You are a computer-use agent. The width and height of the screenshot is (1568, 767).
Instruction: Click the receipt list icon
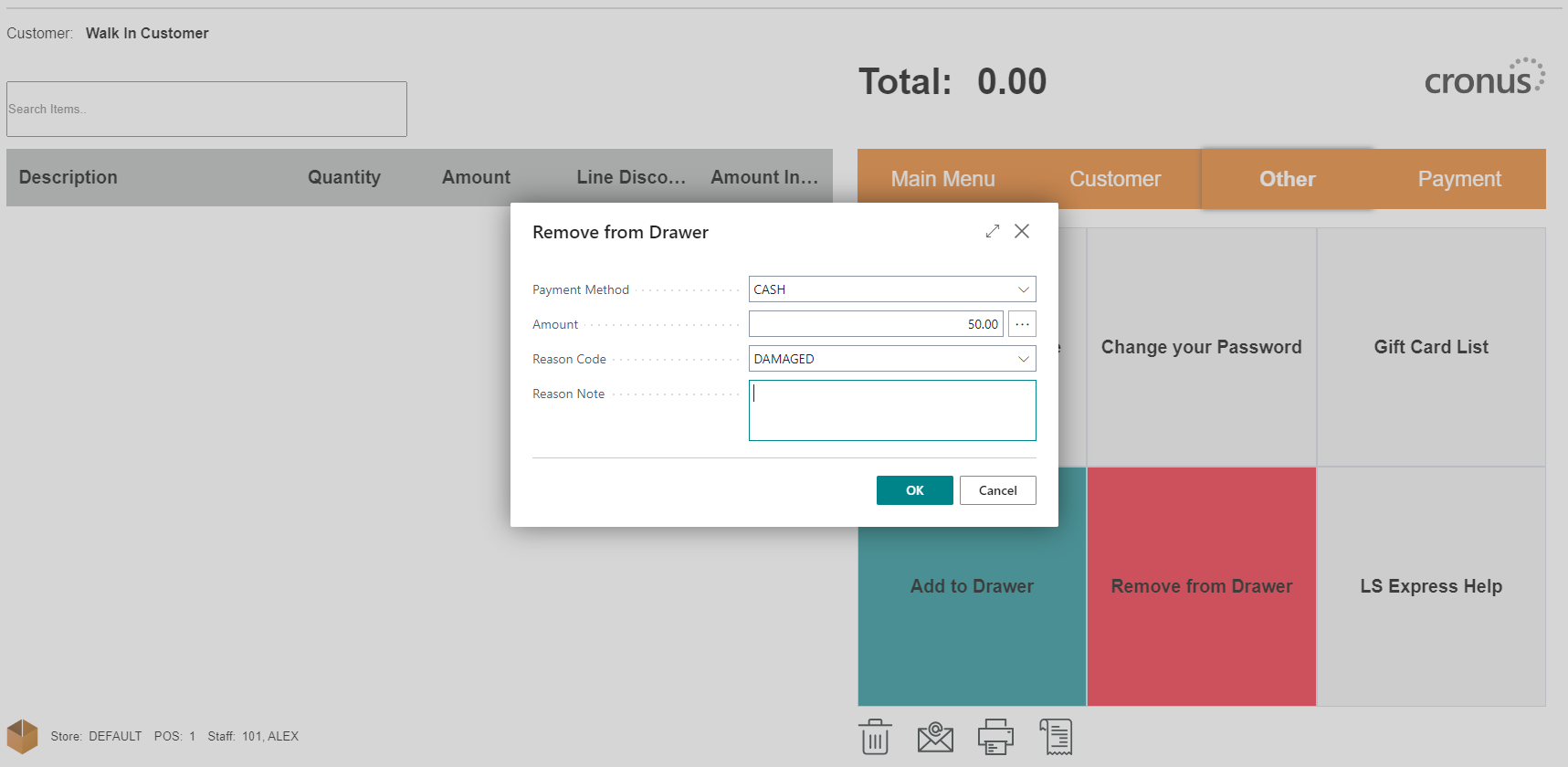[x=1056, y=737]
